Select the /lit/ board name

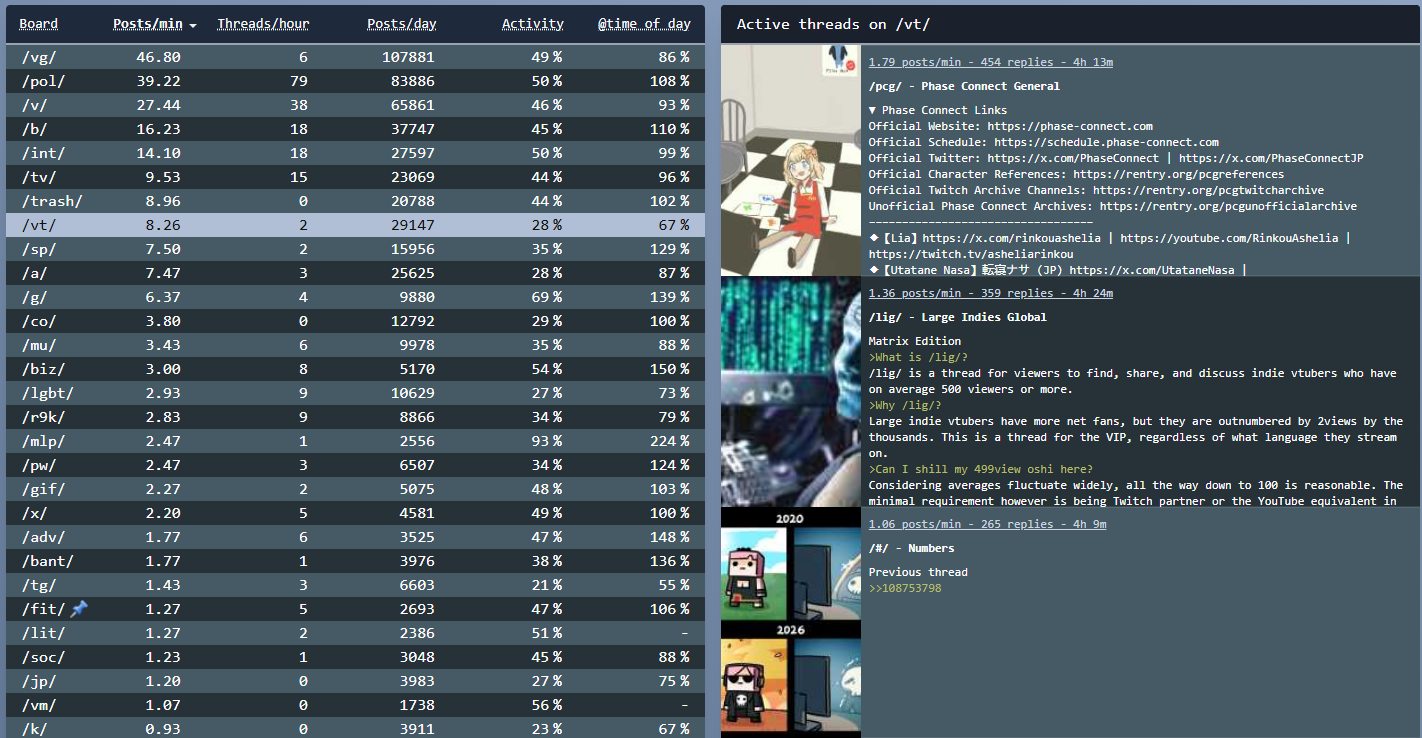[x=43, y=633]
